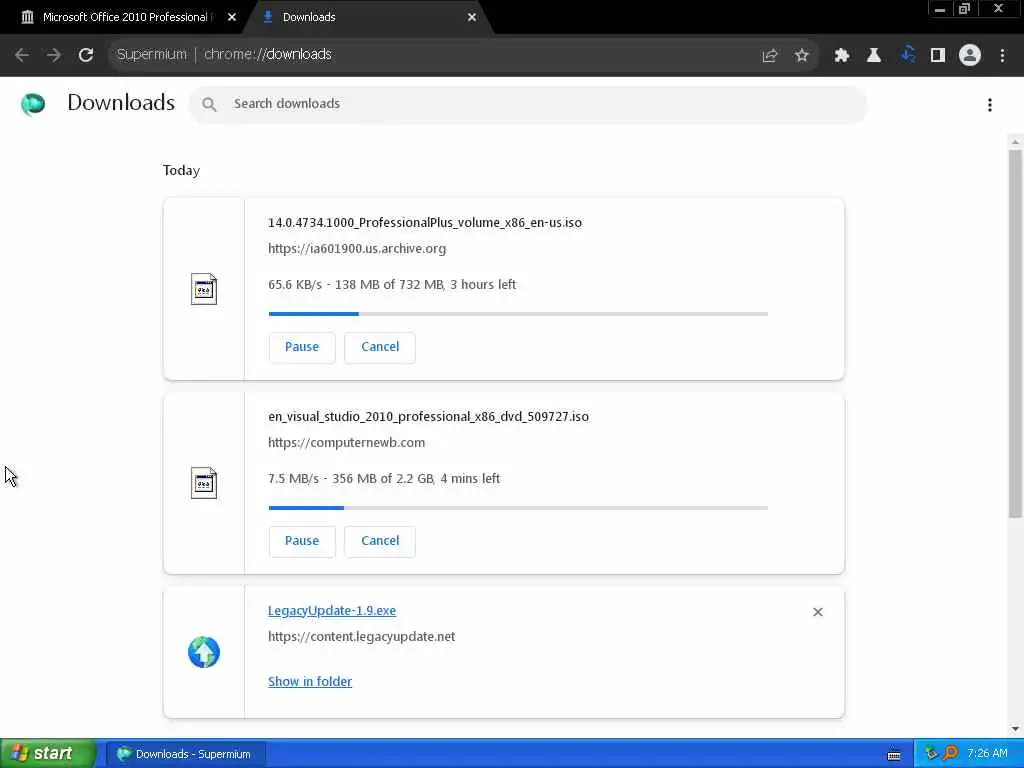
Task: Click the https://ia601900.us.archive.org source text
Action: (357, 249)
